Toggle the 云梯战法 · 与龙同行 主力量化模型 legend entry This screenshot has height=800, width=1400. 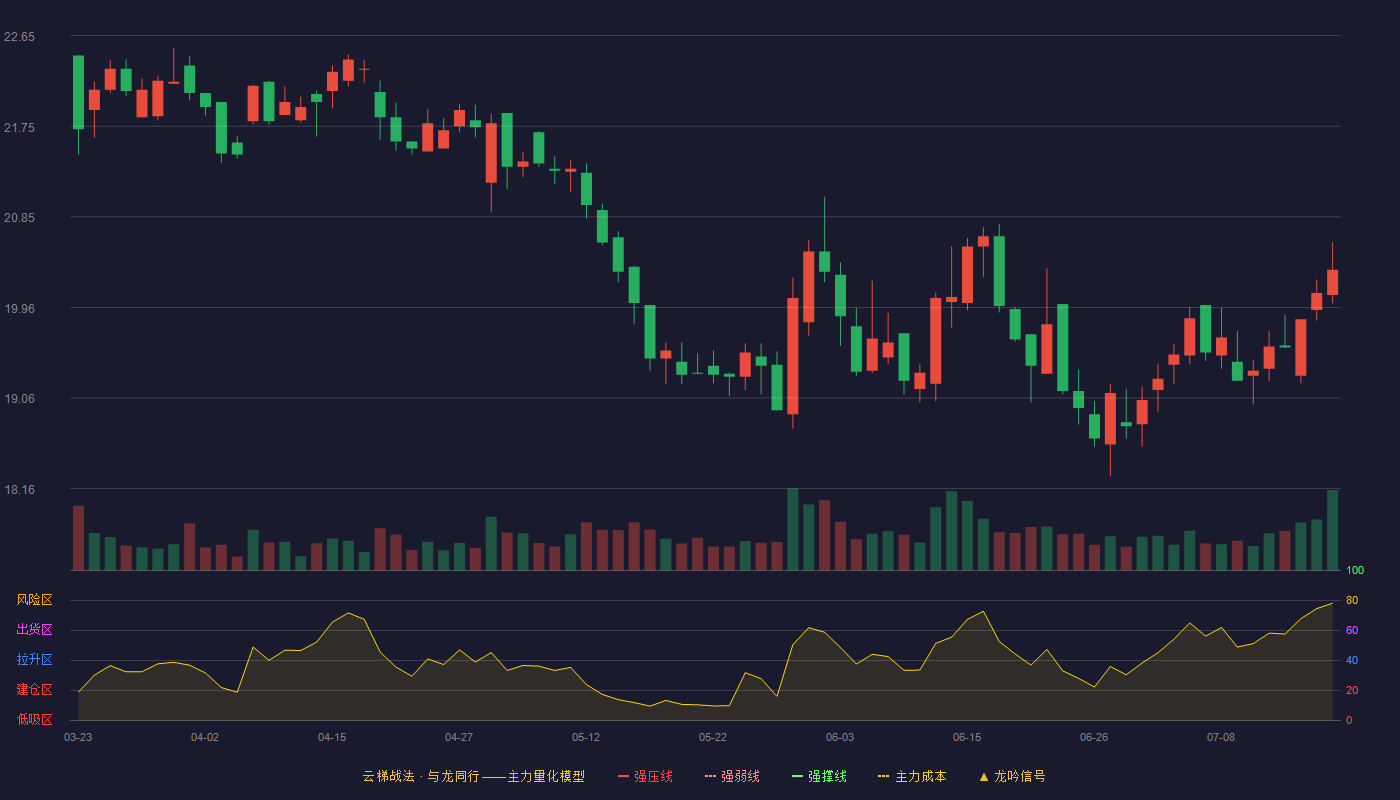coord(473,776)
